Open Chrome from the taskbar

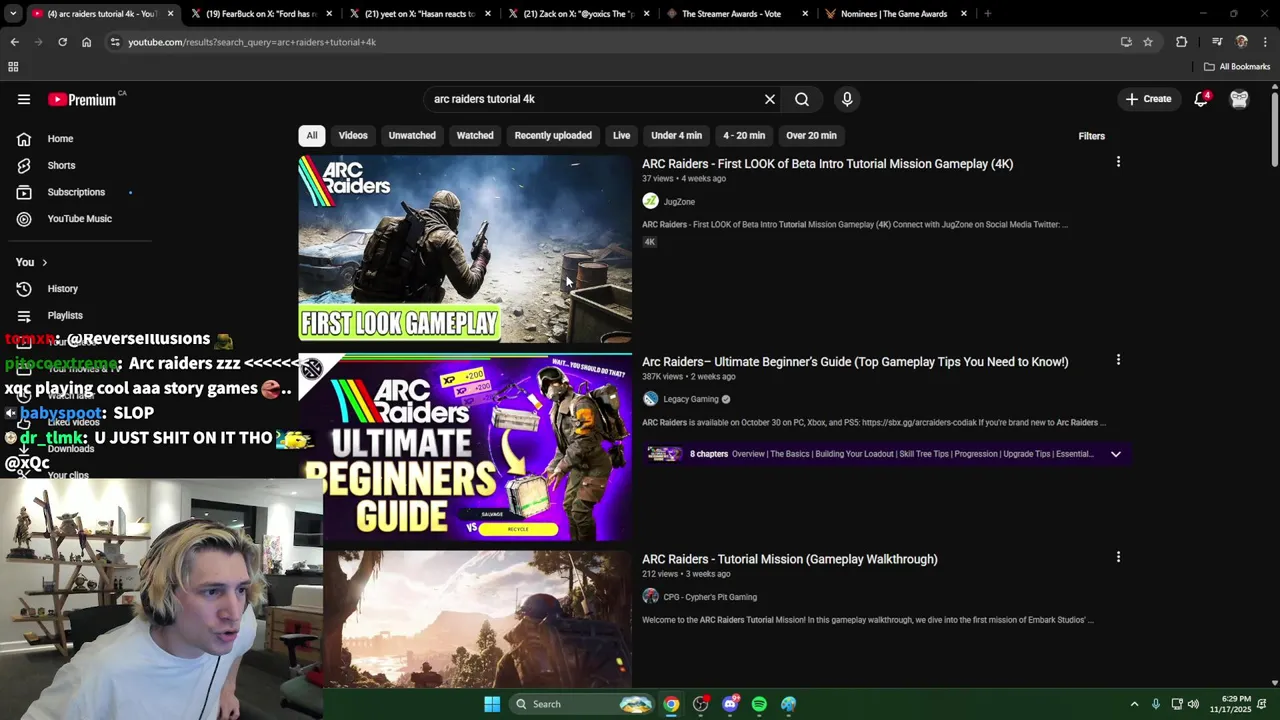tap(671, 704)
